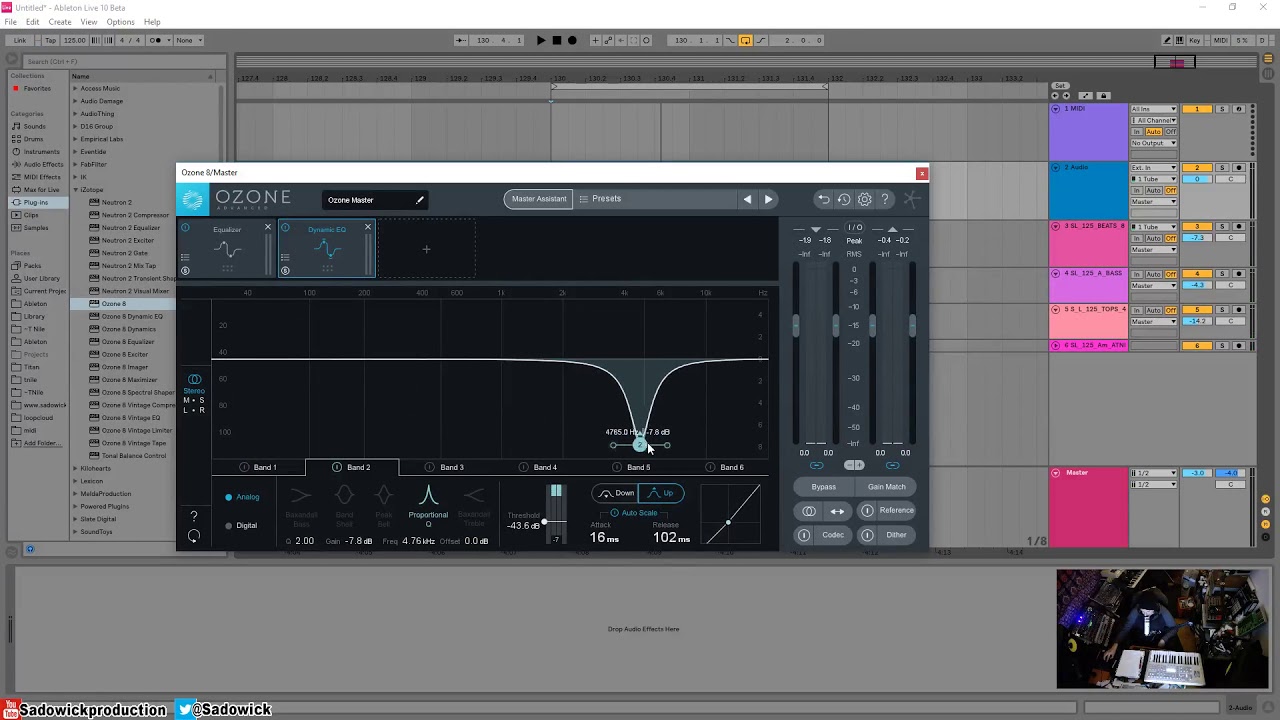This screenshot has height=720, width=1280.
Task: Open Dynamic EQ module presets list icon
Action: point(285,257)
